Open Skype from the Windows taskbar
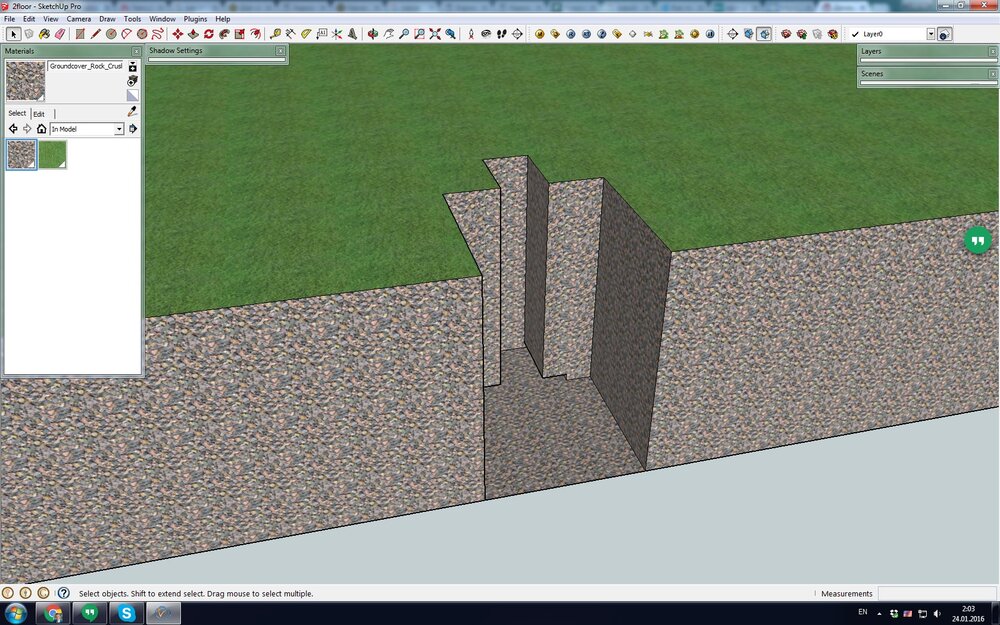This screenshot has width=1000, height=625. point(127,613)
